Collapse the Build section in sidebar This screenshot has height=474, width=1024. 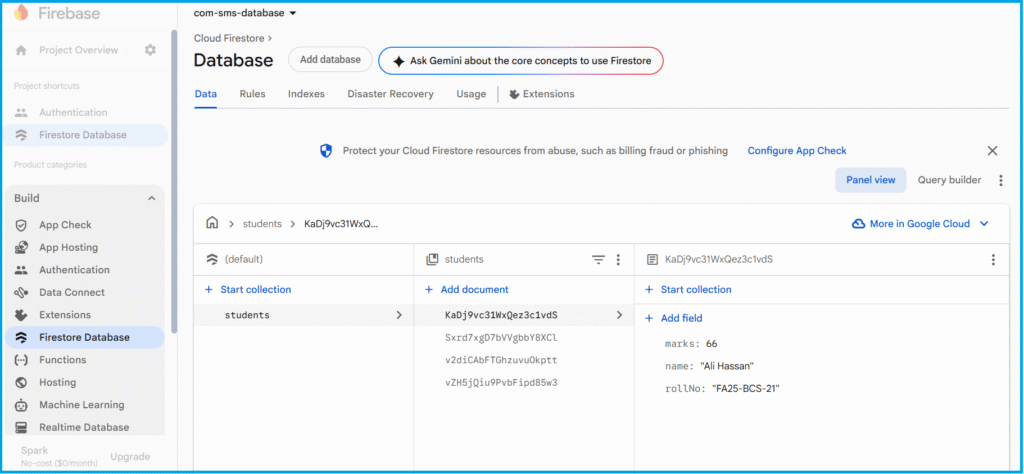[152, 198]
